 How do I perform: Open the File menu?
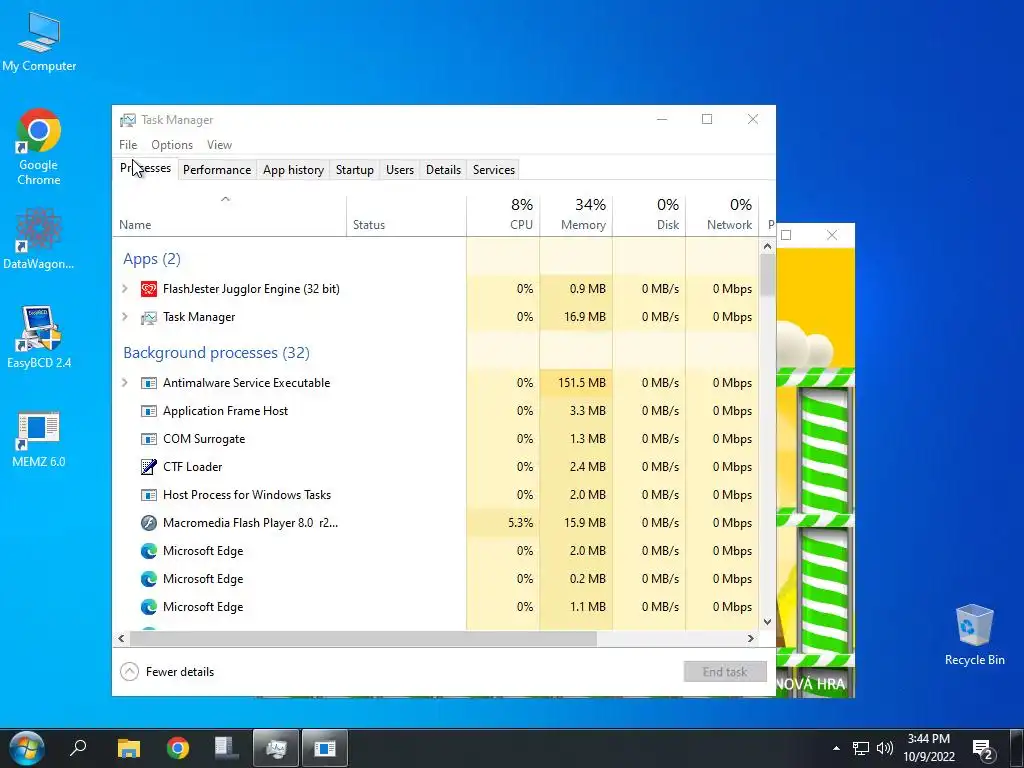point(128,145)
